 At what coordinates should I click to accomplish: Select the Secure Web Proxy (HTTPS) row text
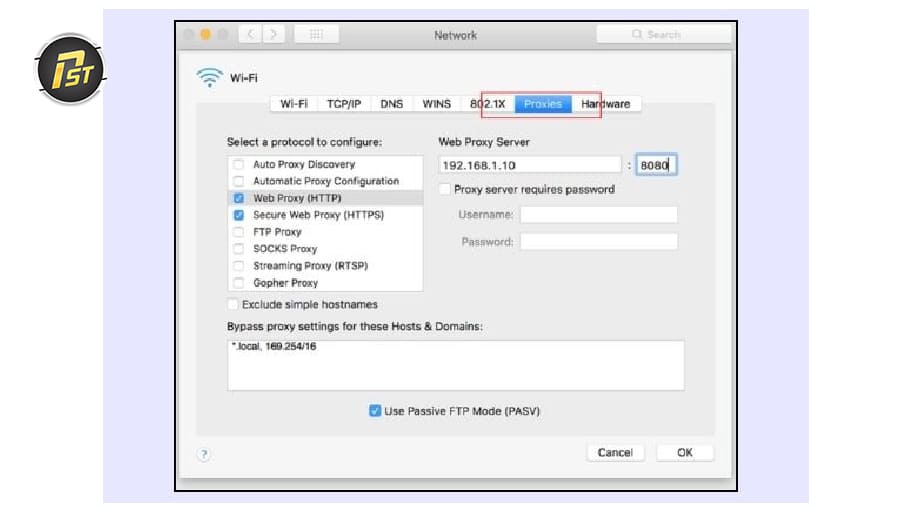319,215
